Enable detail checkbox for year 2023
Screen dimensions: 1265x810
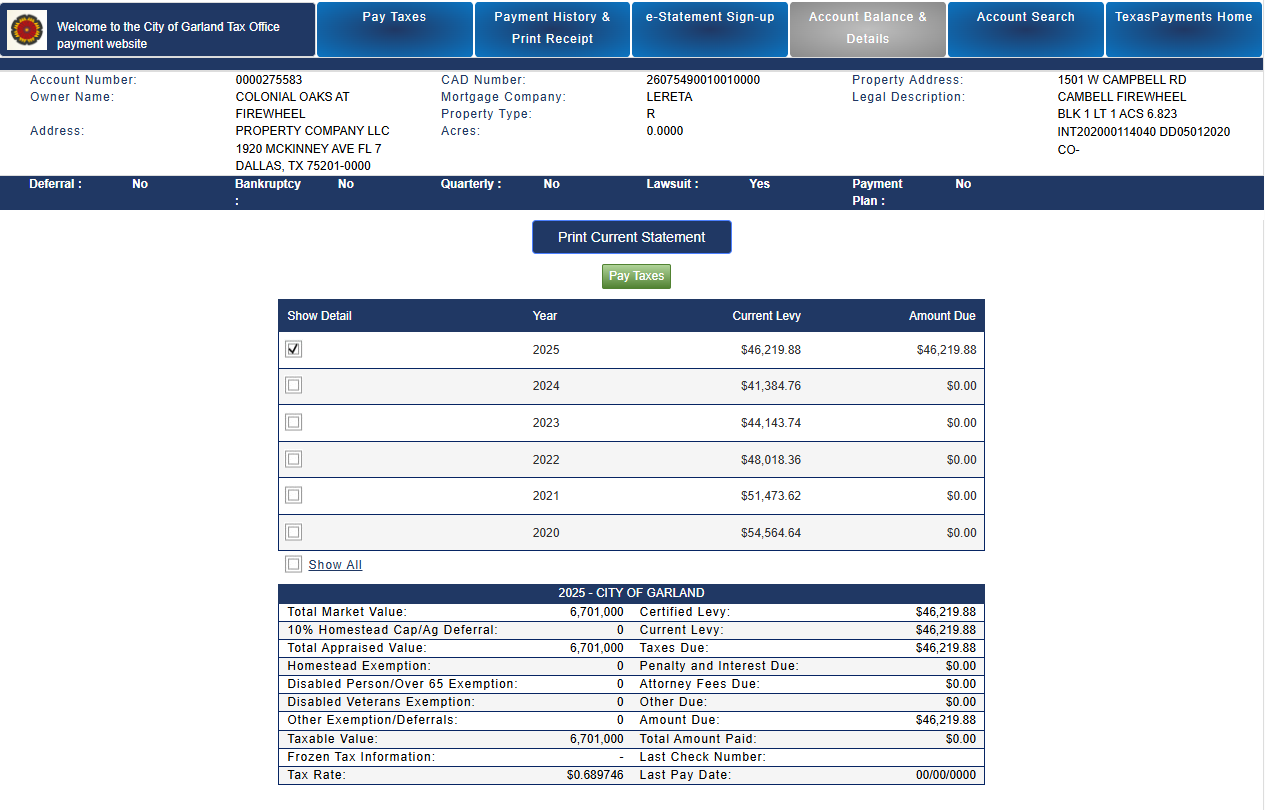point(294,422)
